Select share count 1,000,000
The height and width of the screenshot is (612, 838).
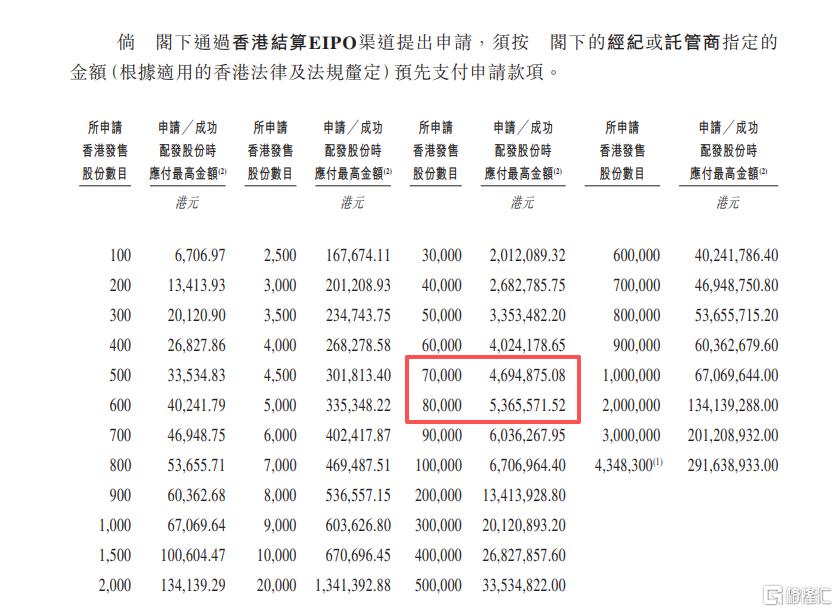[631, 375]
